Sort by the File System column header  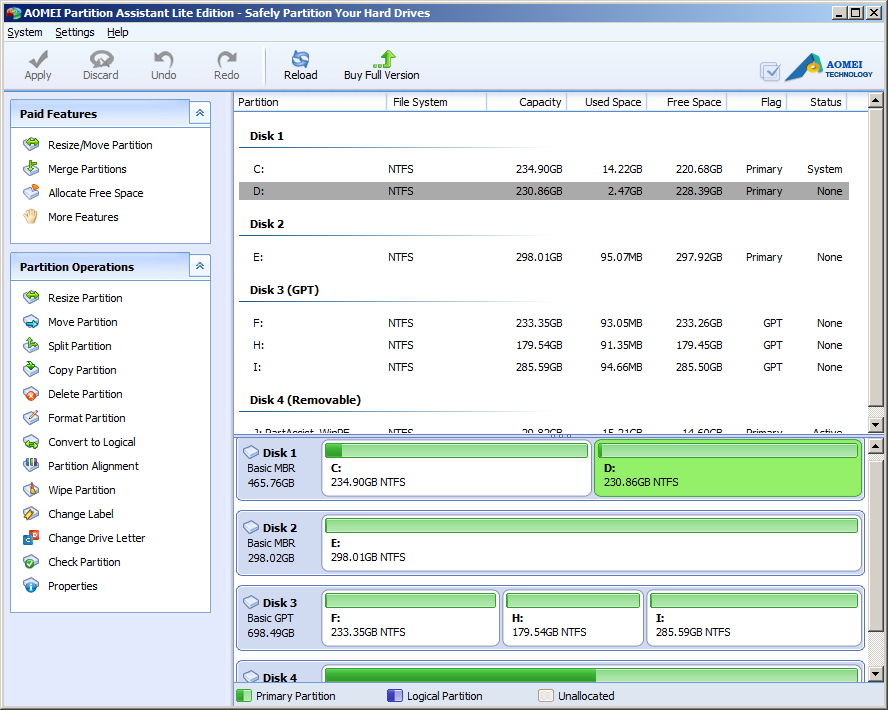pos(436,102)
